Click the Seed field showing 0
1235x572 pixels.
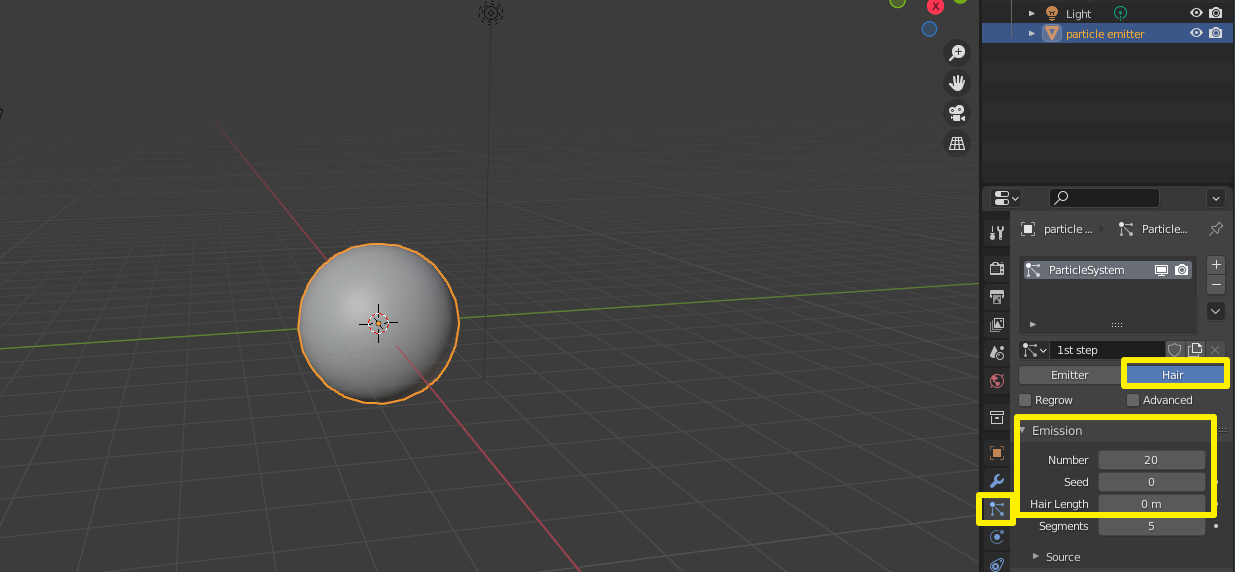[1151, 482]
